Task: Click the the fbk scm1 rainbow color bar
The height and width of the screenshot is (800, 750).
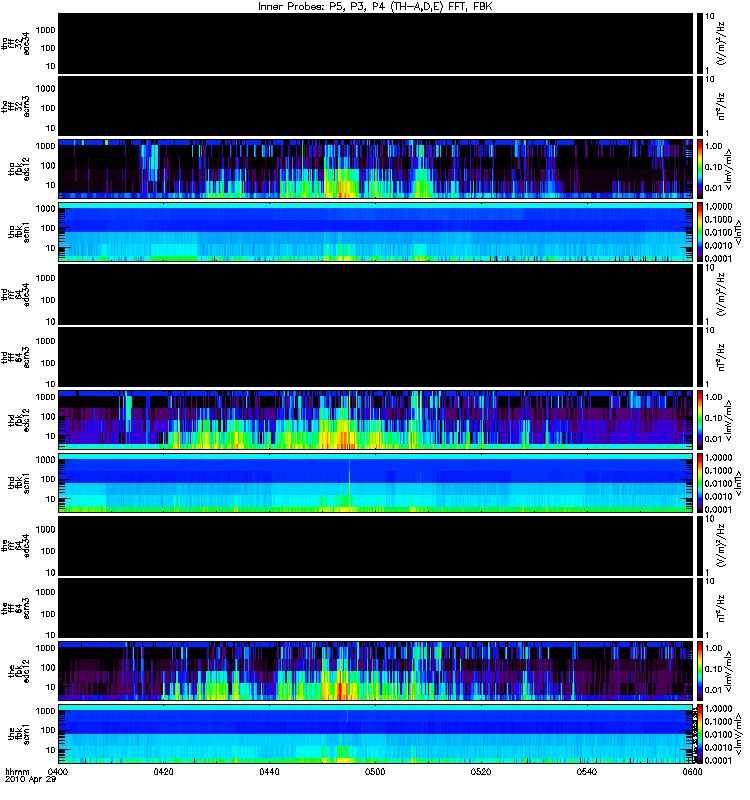Action: click(x=699, y=734)
